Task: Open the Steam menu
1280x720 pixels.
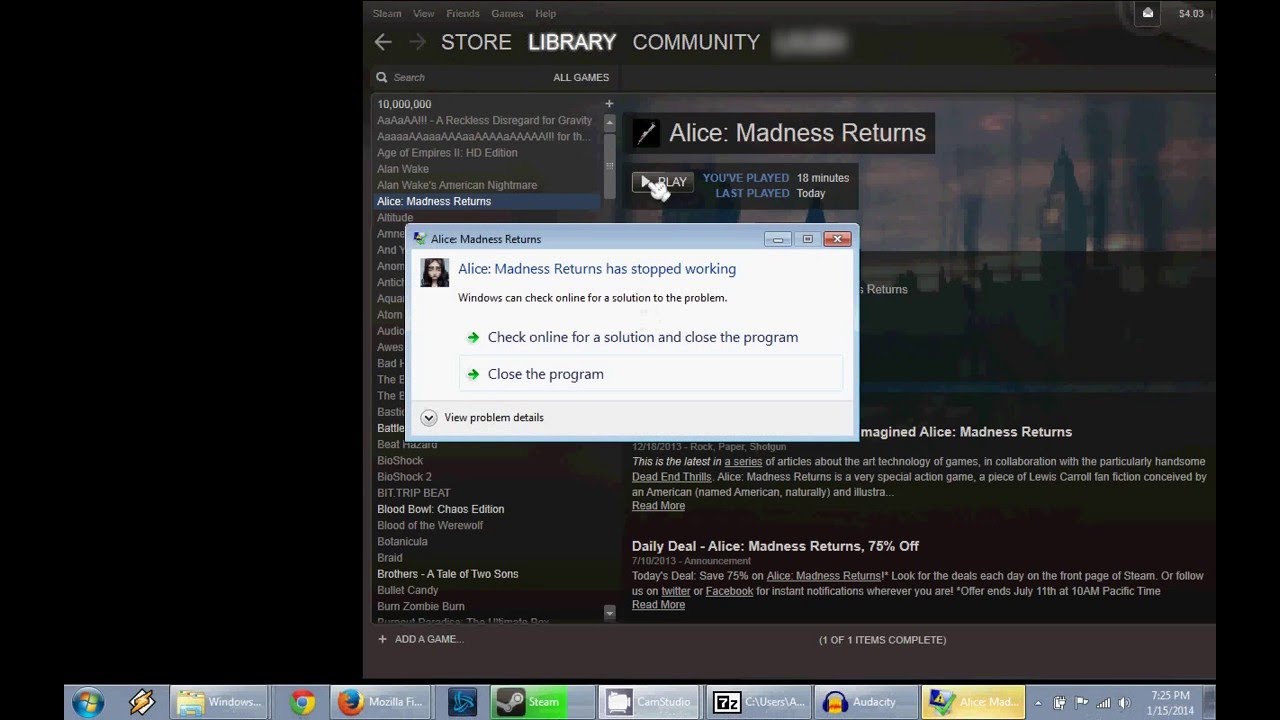Action: (387, 13)
